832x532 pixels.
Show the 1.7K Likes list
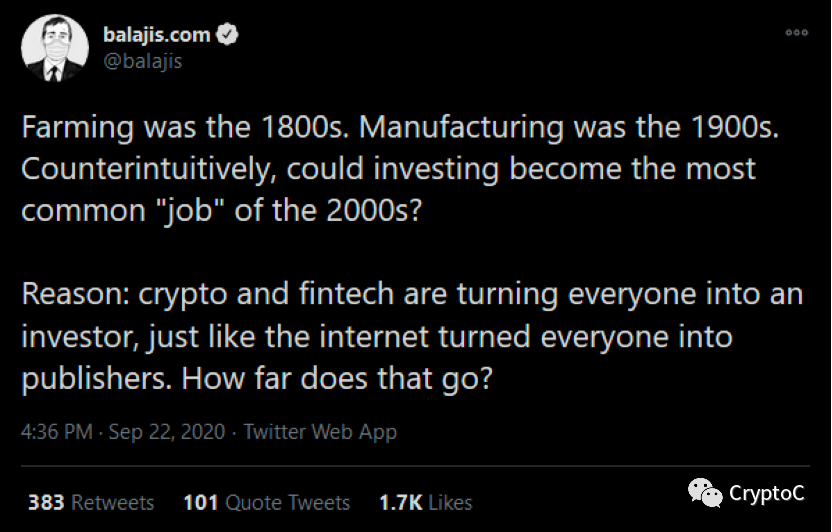click(x=425, y=501)
